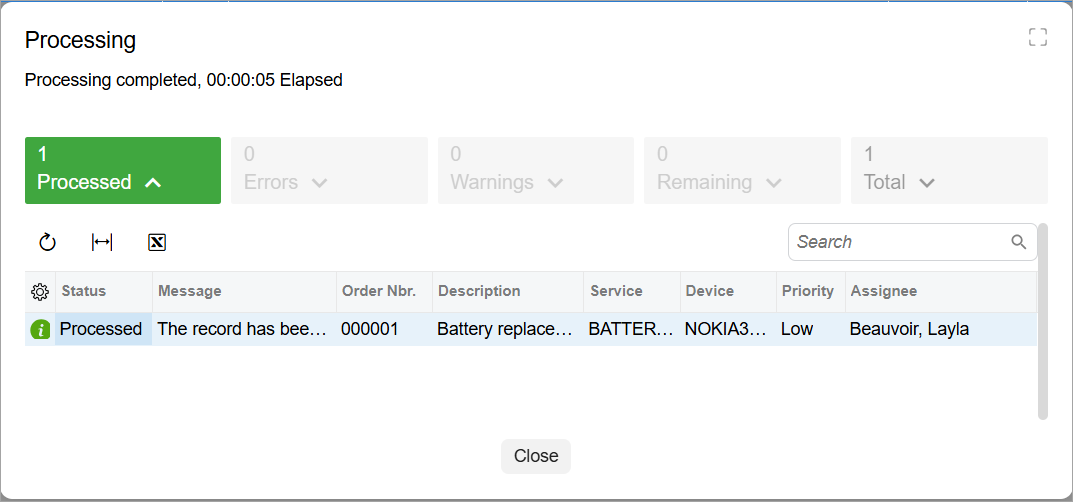Expand the Remaining section
1073x502 pixels.
(x=742, y=170)
